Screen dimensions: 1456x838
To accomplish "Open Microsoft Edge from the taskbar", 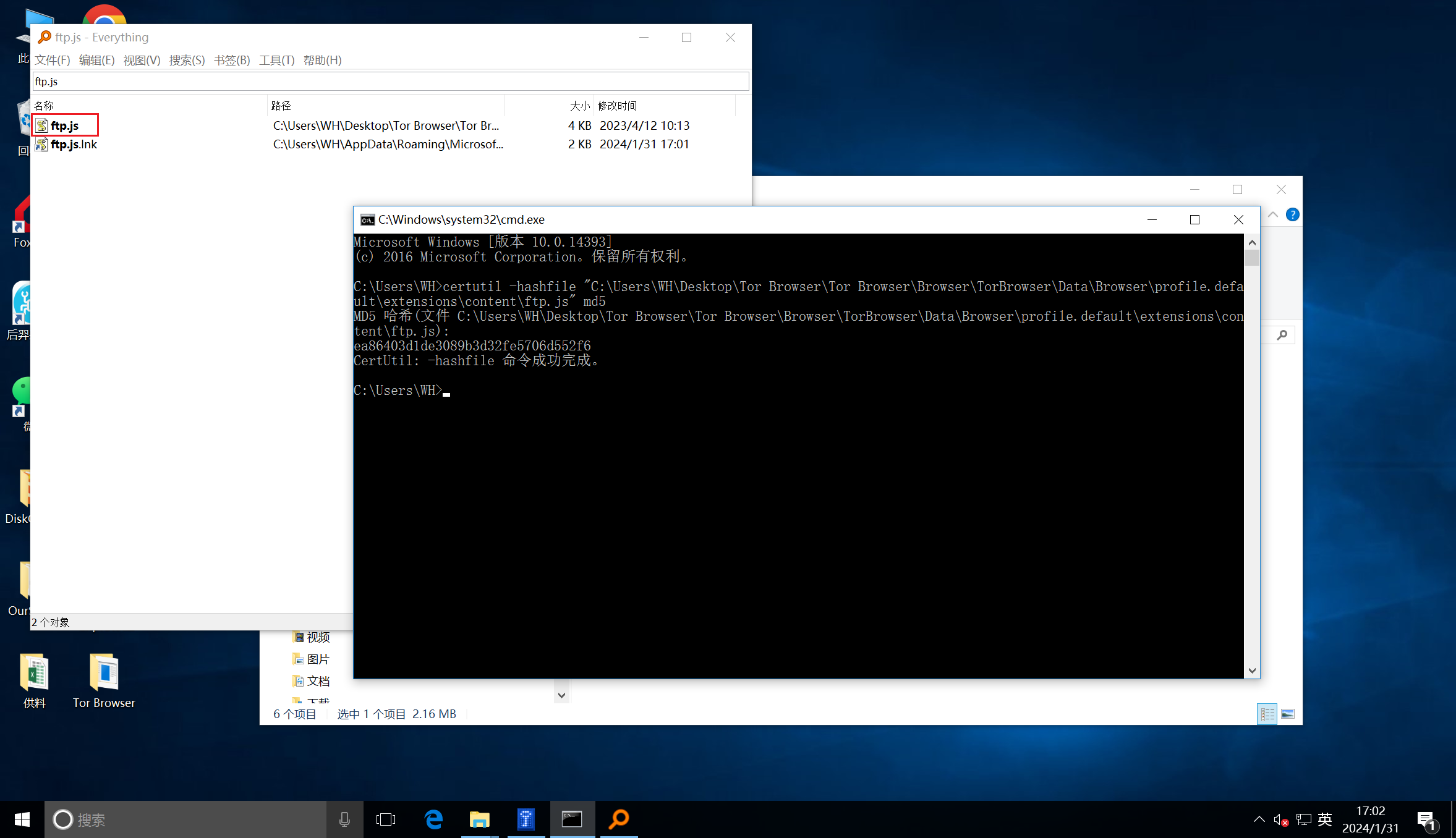I will [x=433, y=819].
